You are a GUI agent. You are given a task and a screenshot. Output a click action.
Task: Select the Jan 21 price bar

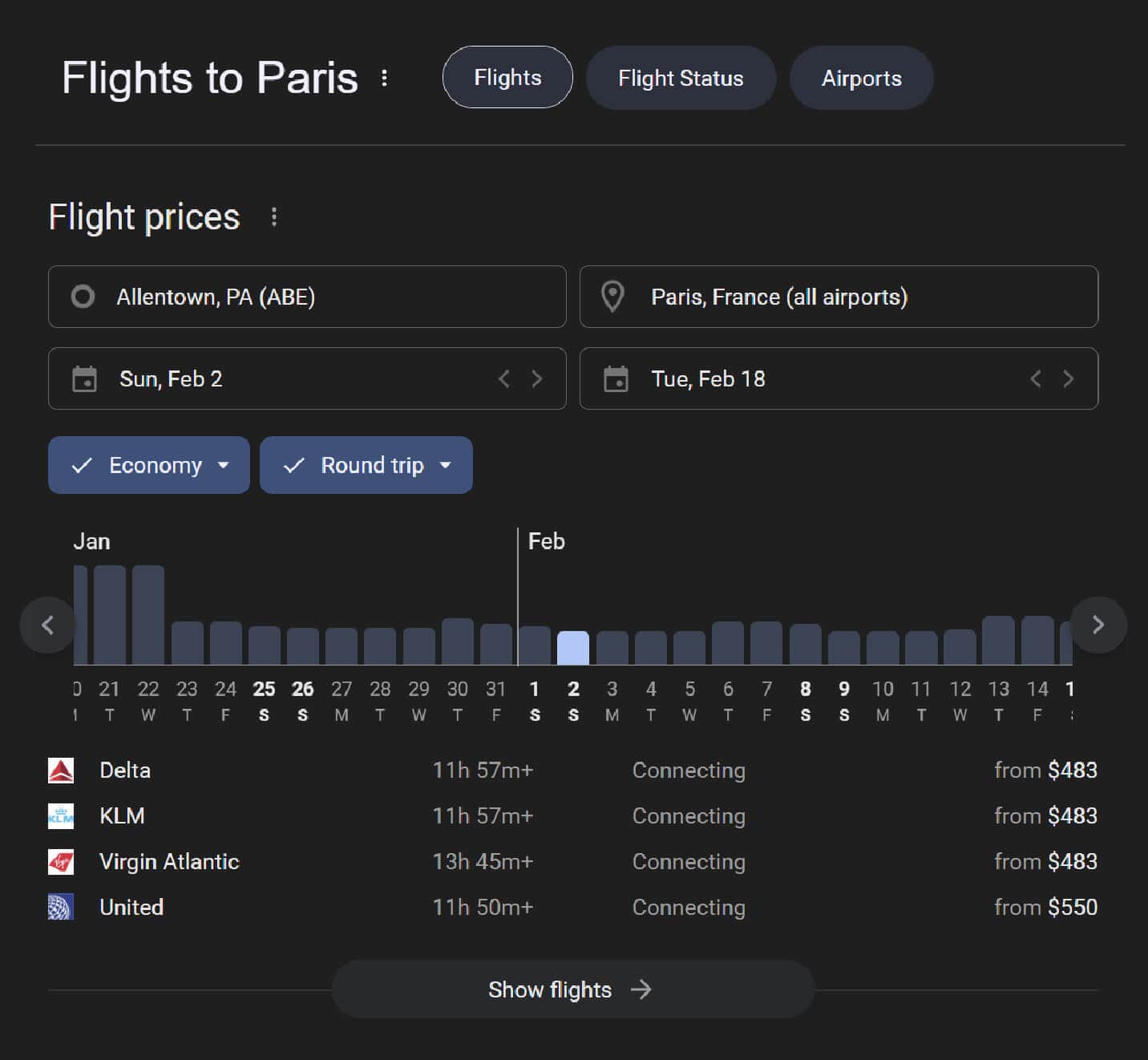pyautogui.click(x=110, y=615)
